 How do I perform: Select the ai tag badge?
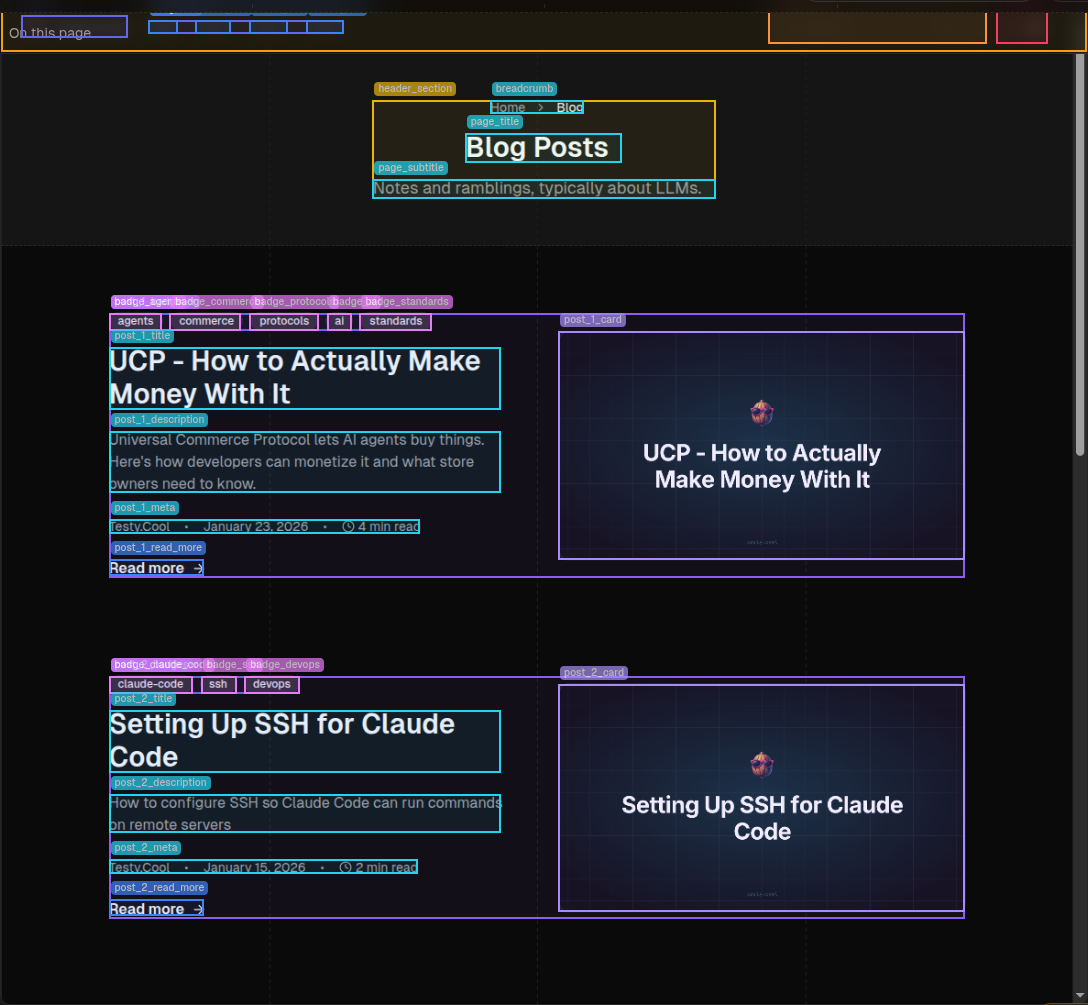click(339, 321)
